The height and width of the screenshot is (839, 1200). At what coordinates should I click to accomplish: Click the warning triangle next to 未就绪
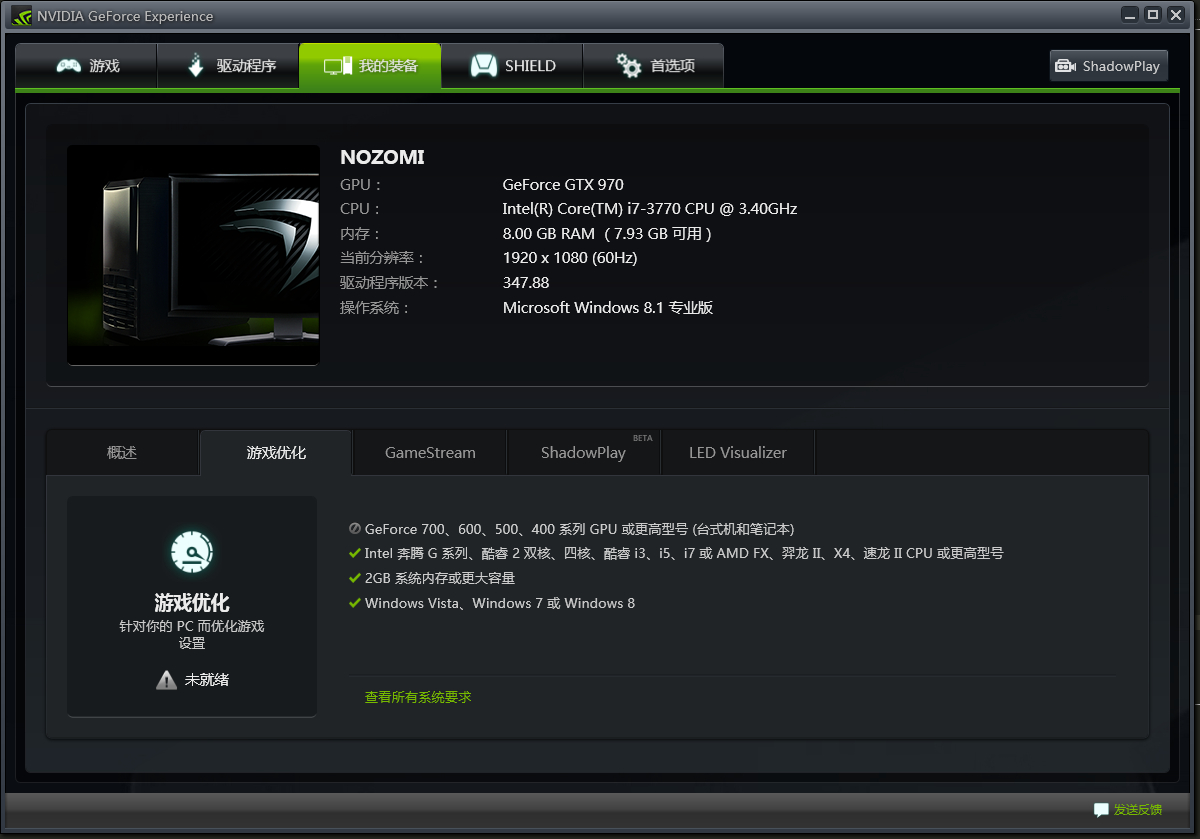tap(166, 680)
